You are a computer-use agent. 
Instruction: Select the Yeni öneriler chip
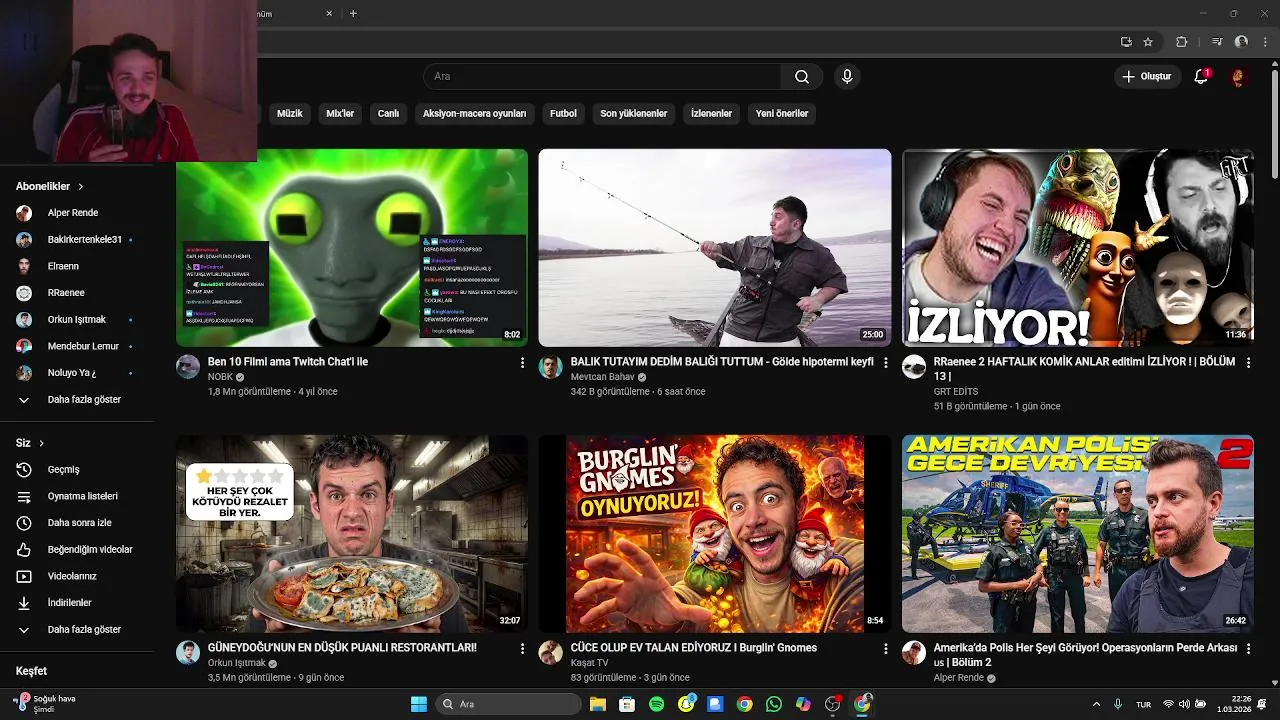(x=782, y=114)
